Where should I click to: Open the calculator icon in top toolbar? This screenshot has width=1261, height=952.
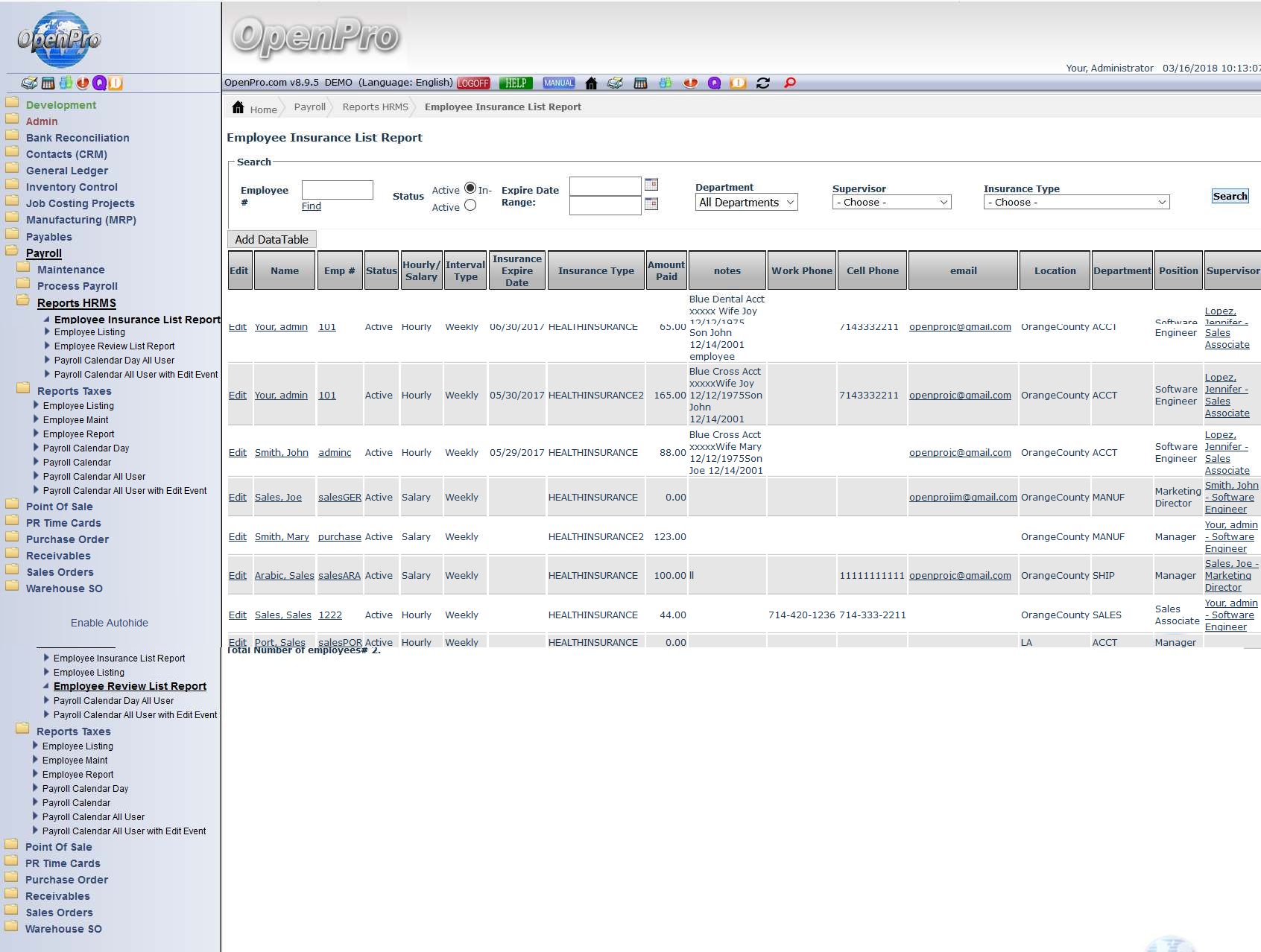coord(640,83)
